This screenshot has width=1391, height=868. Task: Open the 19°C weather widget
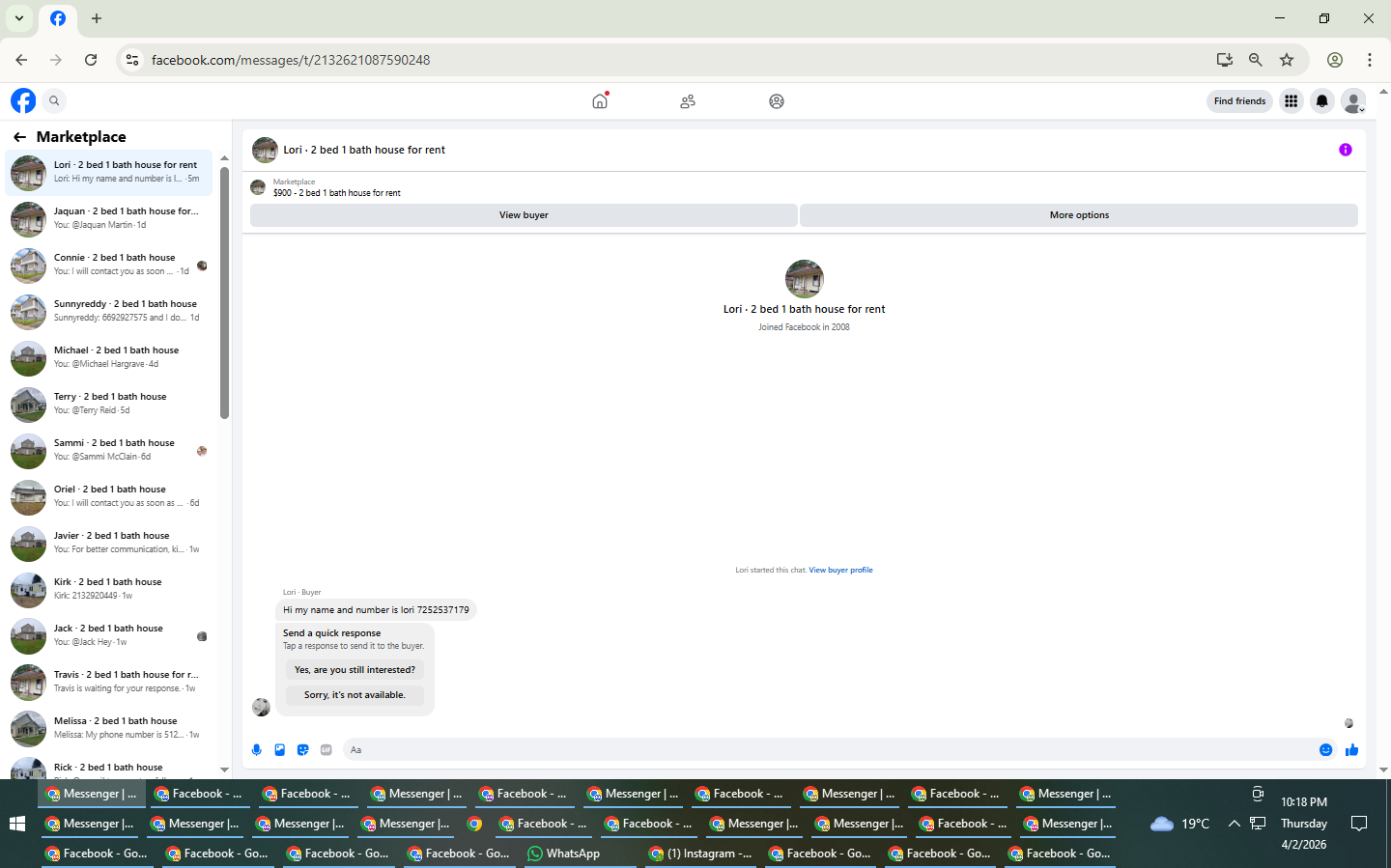click(x=1180, y=824)
